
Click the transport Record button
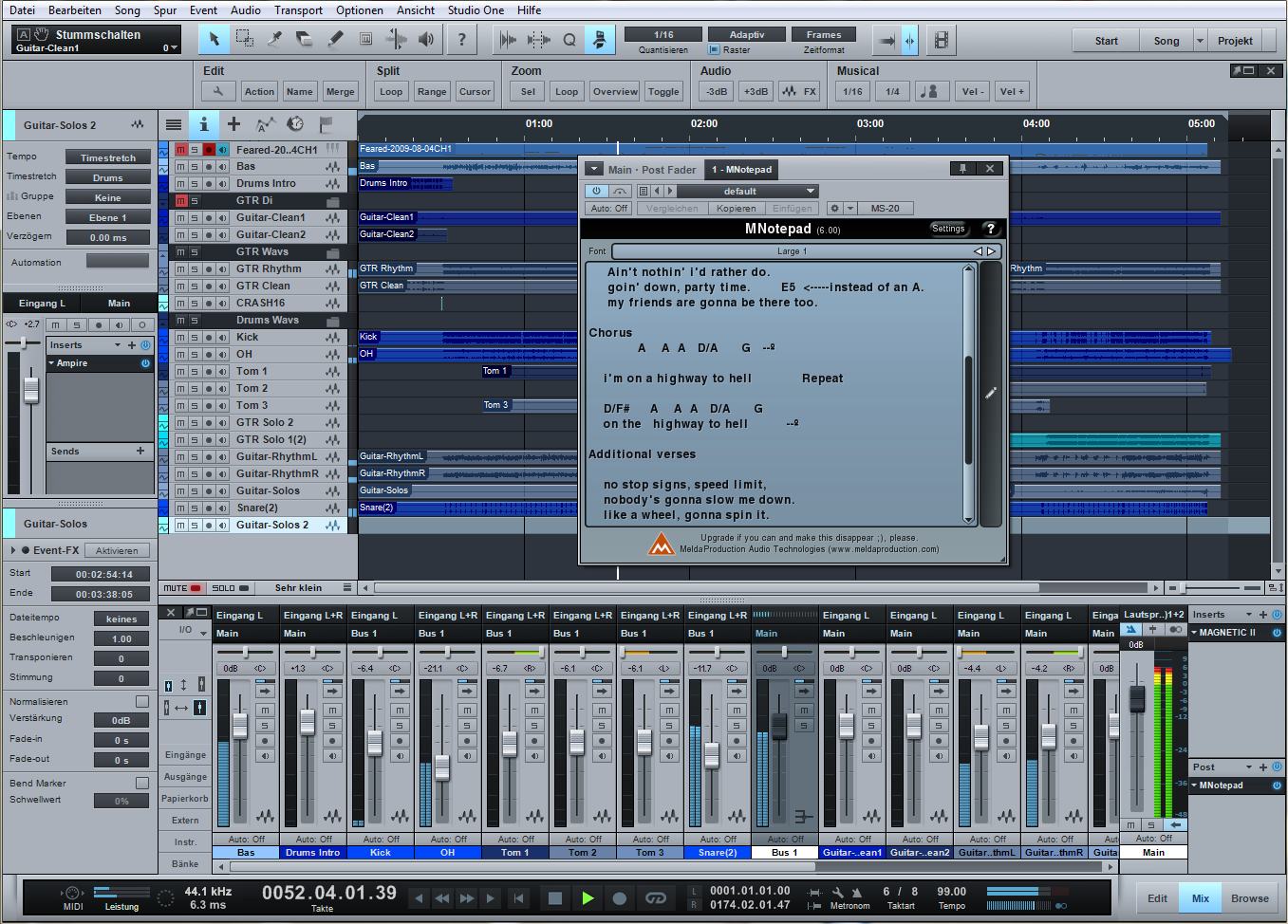coord(620,897)
